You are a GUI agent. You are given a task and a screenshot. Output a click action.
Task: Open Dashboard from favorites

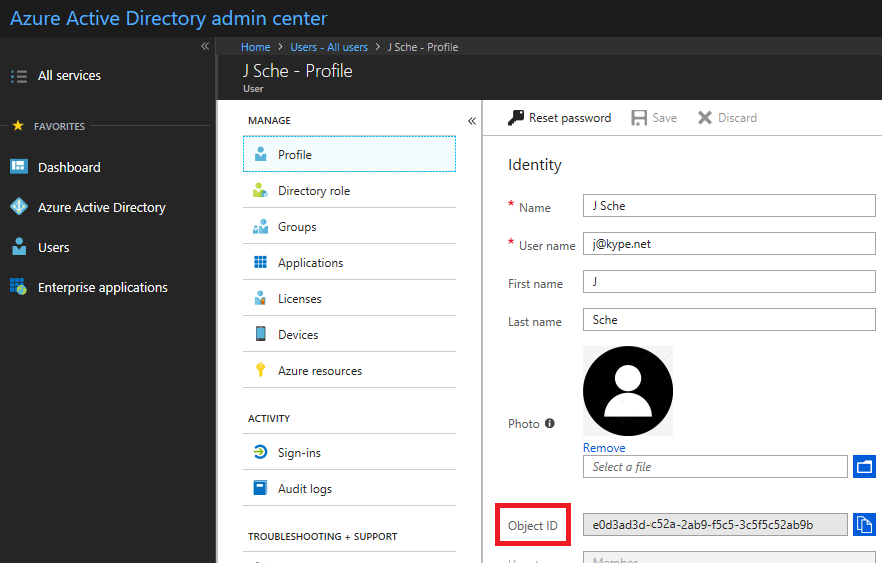click(x=69, y=167)
